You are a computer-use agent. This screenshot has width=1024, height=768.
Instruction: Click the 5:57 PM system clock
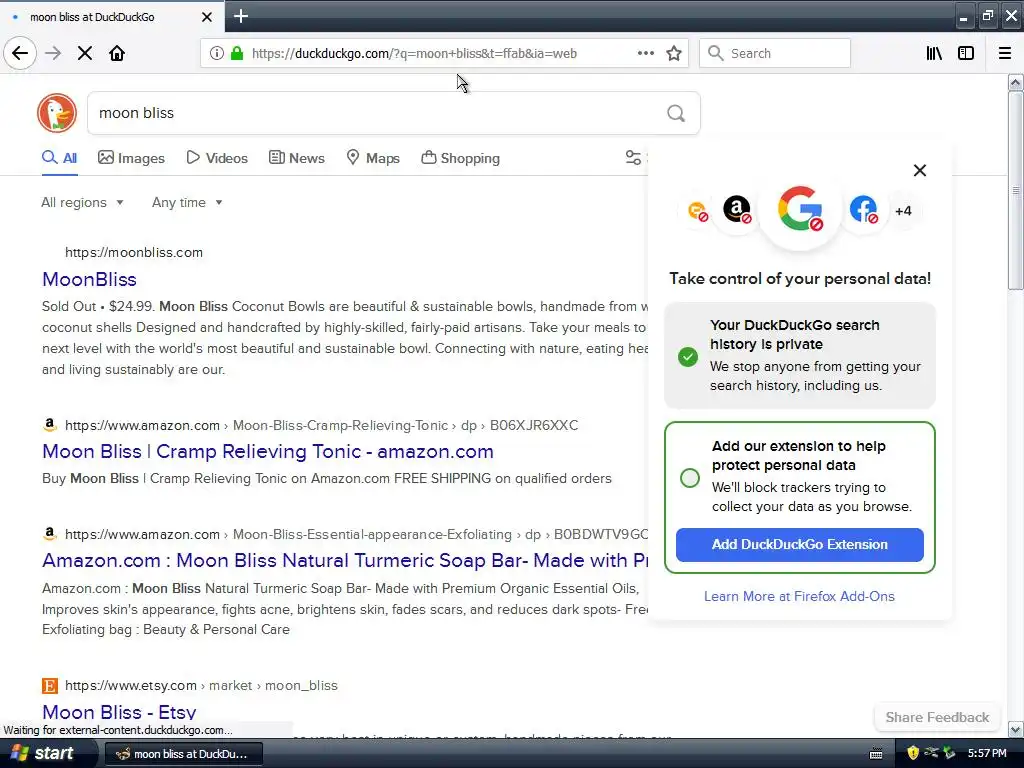[987, 753]
